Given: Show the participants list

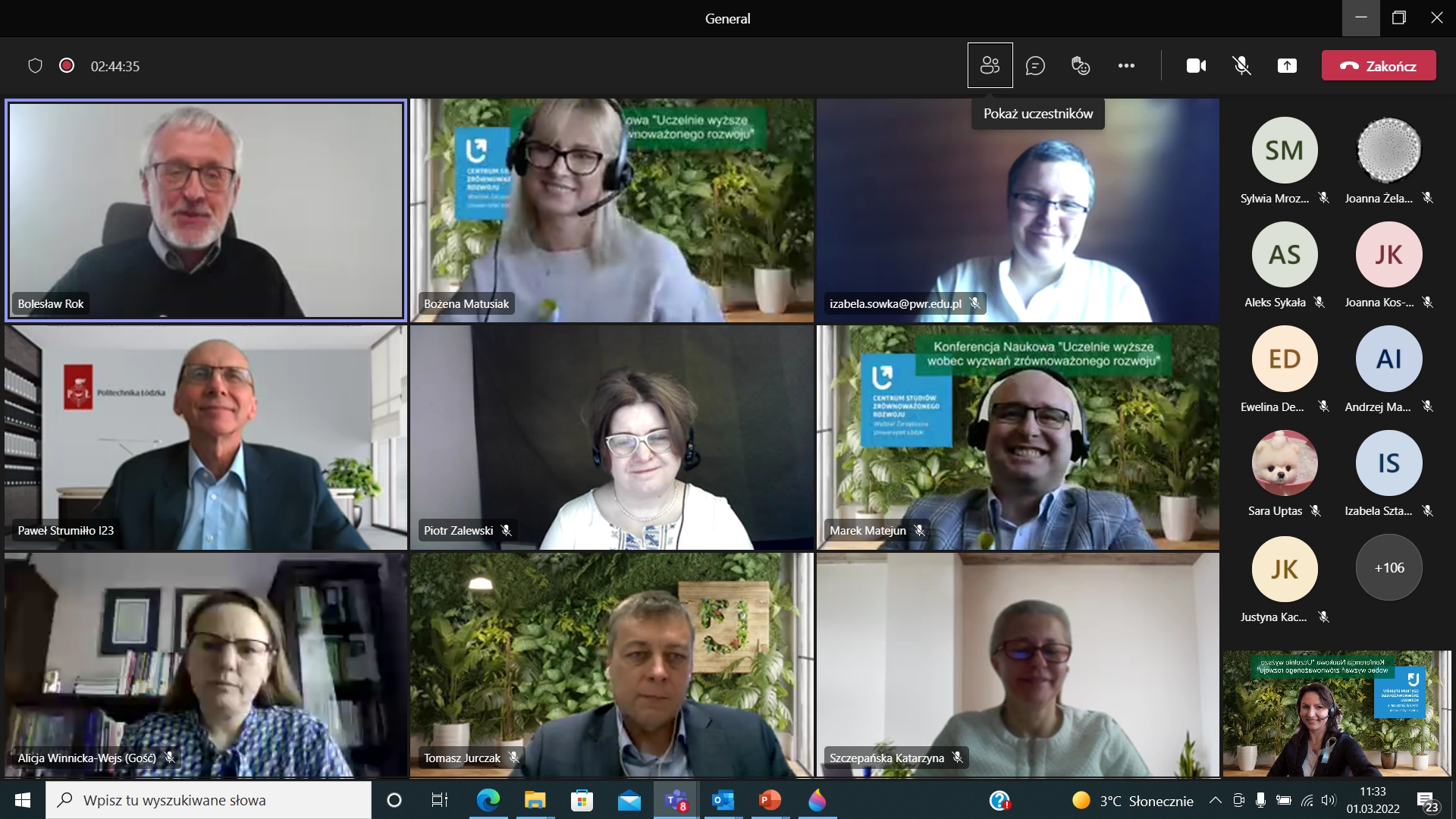Looking at the screenshot, I should pyautogui.click(x=989, y=65).
